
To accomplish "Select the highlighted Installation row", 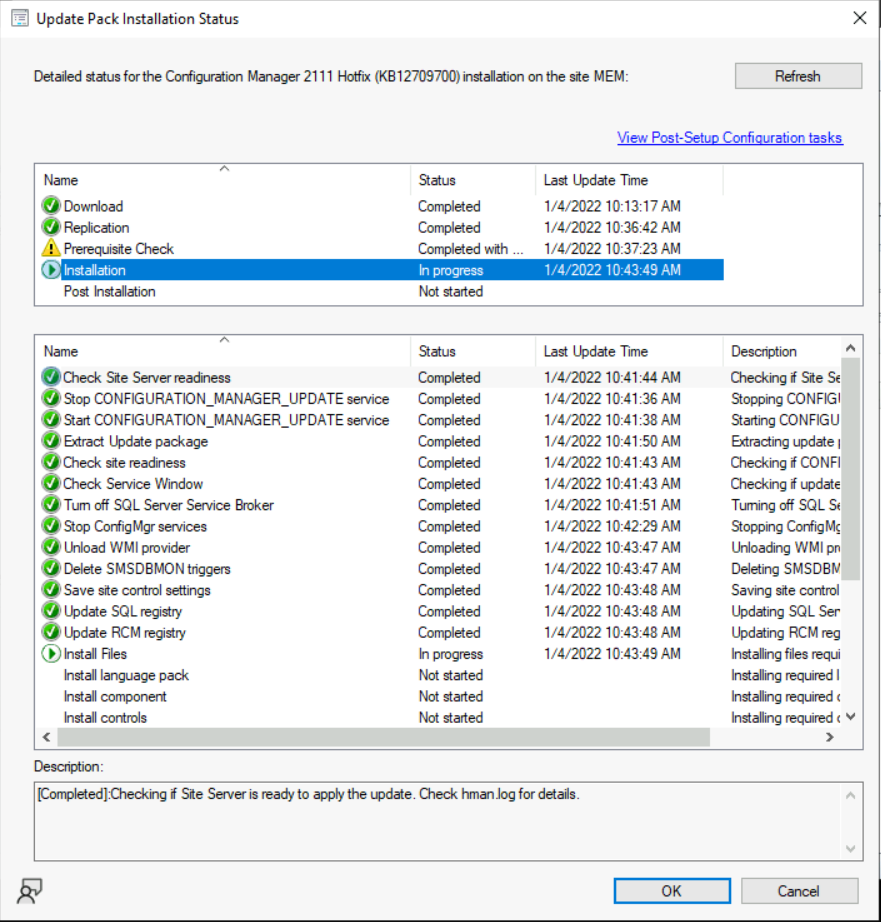I will (382, 270).
